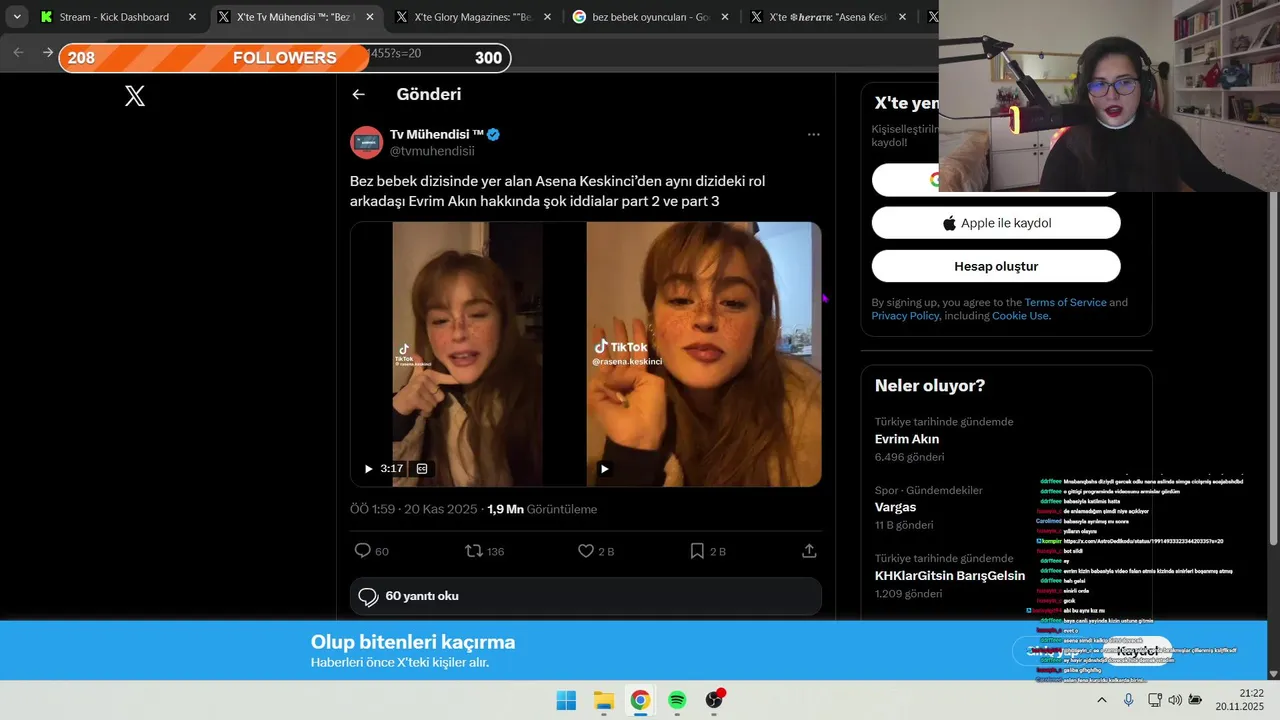Click volume icon in system tray
The image size is (1280, 720).
pyautogui.click(x=1175, y=700)
